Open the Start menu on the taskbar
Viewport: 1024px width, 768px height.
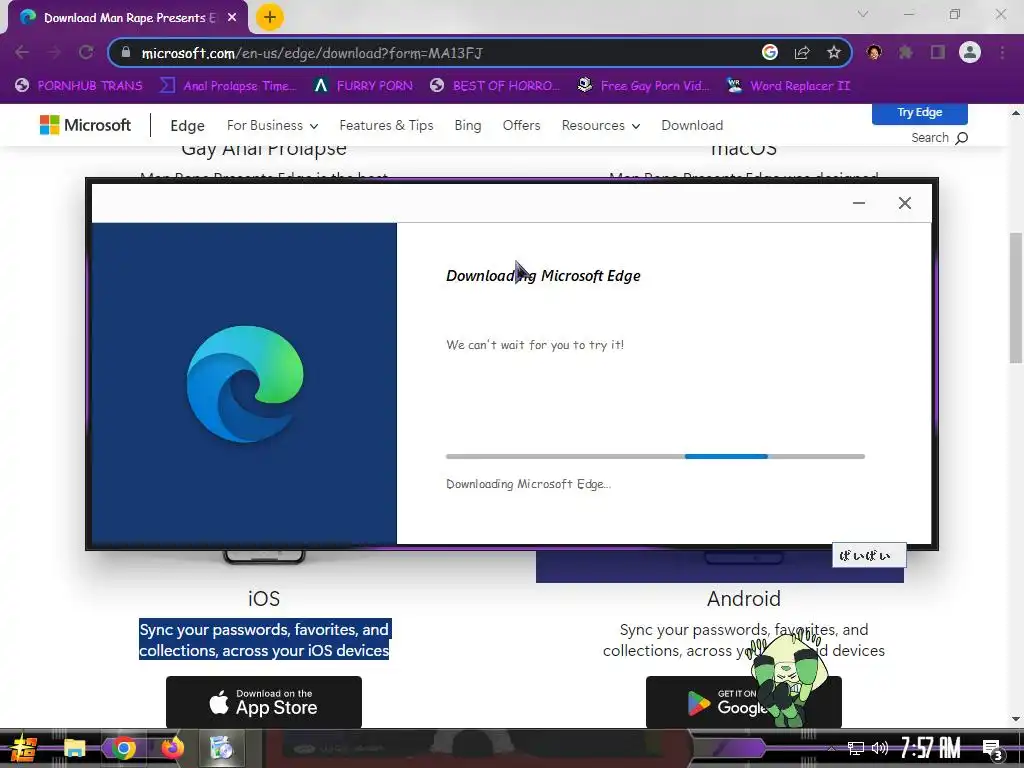[24, 748]
